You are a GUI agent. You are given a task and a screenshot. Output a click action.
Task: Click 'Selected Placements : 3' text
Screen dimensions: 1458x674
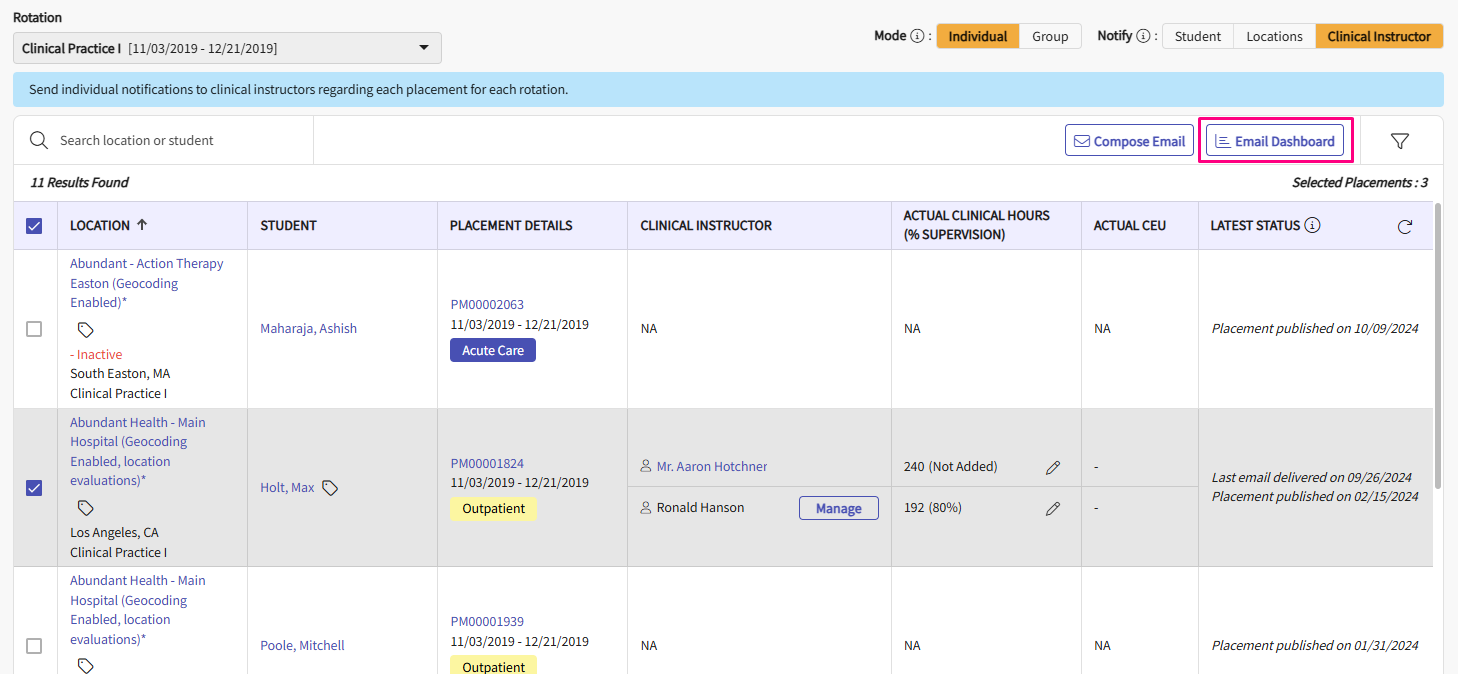tap(1360, 182)
